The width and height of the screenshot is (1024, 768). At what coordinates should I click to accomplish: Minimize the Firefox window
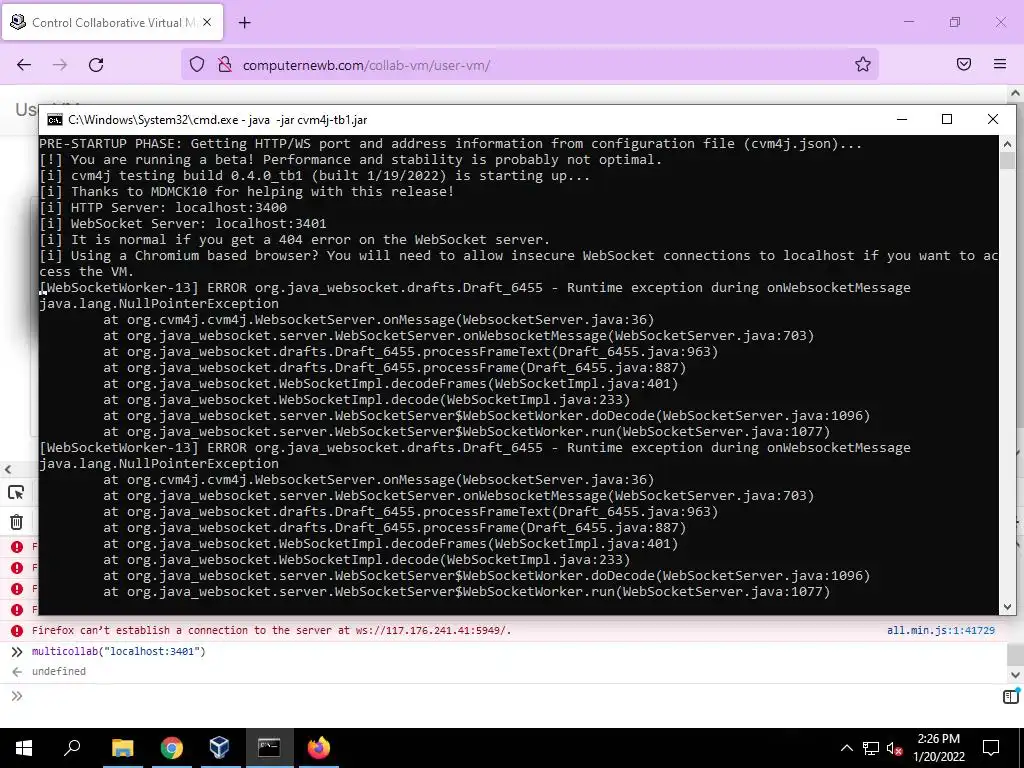[909, 22]
